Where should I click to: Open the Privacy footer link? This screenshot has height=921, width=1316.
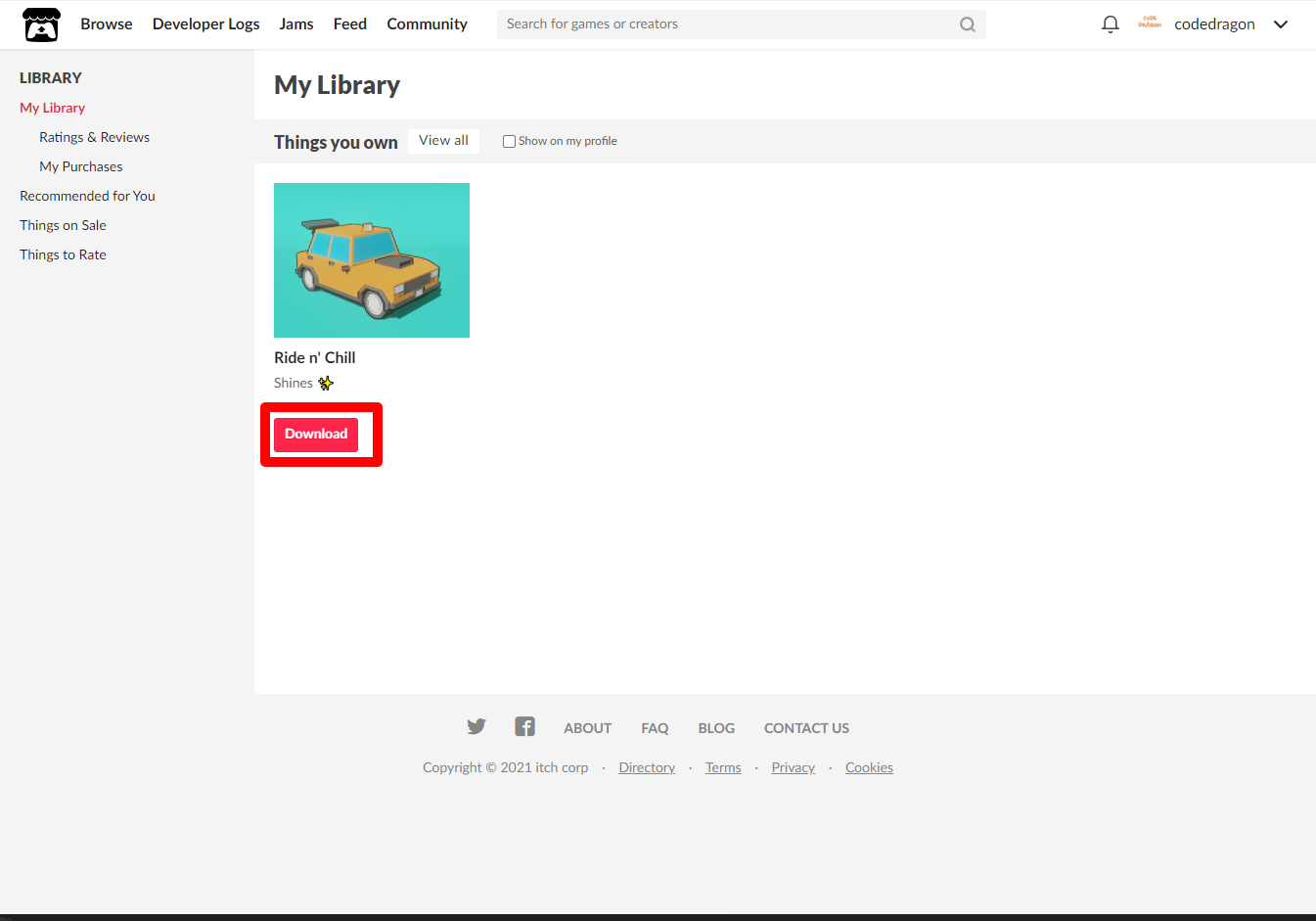793,767
